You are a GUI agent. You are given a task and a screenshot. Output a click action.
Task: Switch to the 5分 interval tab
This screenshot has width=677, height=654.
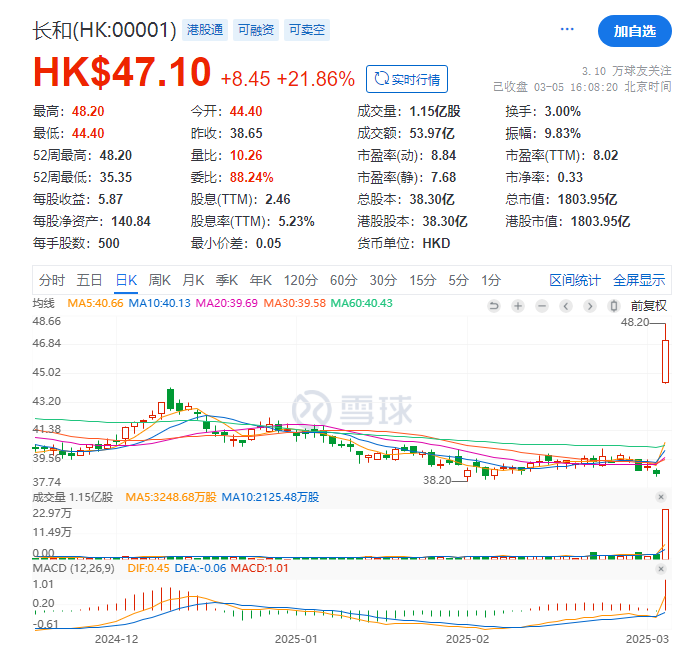(458, 280)
